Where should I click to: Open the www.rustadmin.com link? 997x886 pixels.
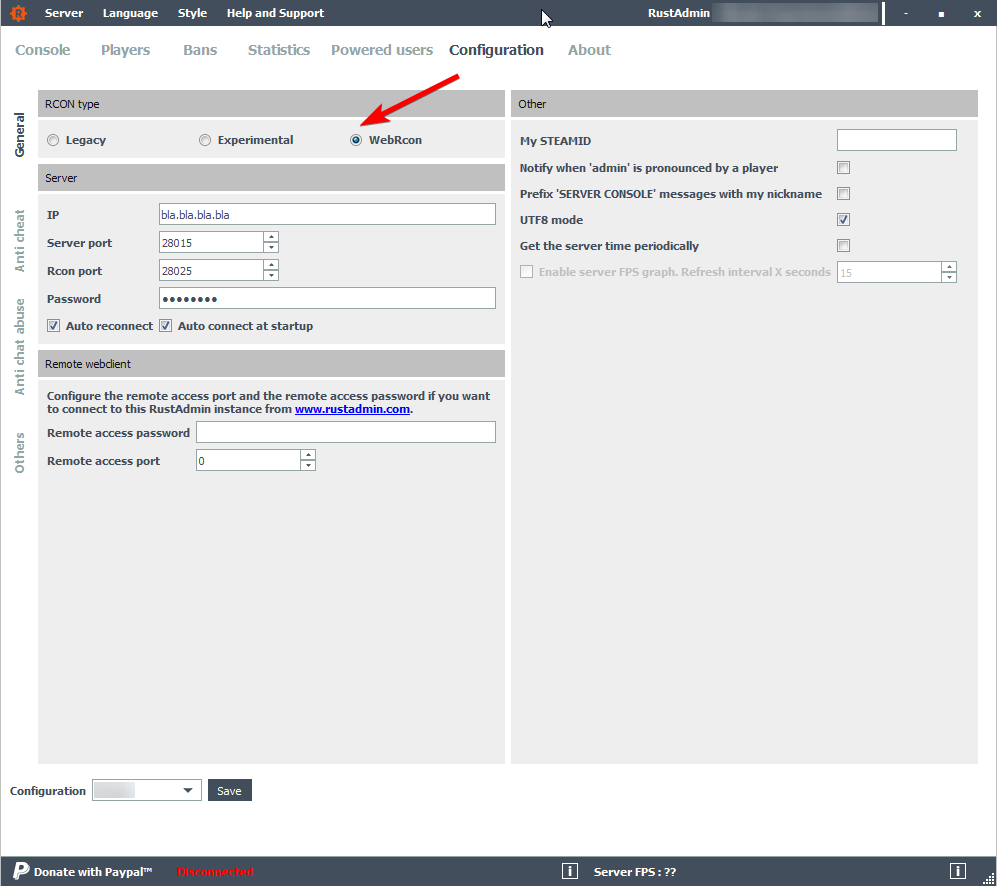click(352, 409)
